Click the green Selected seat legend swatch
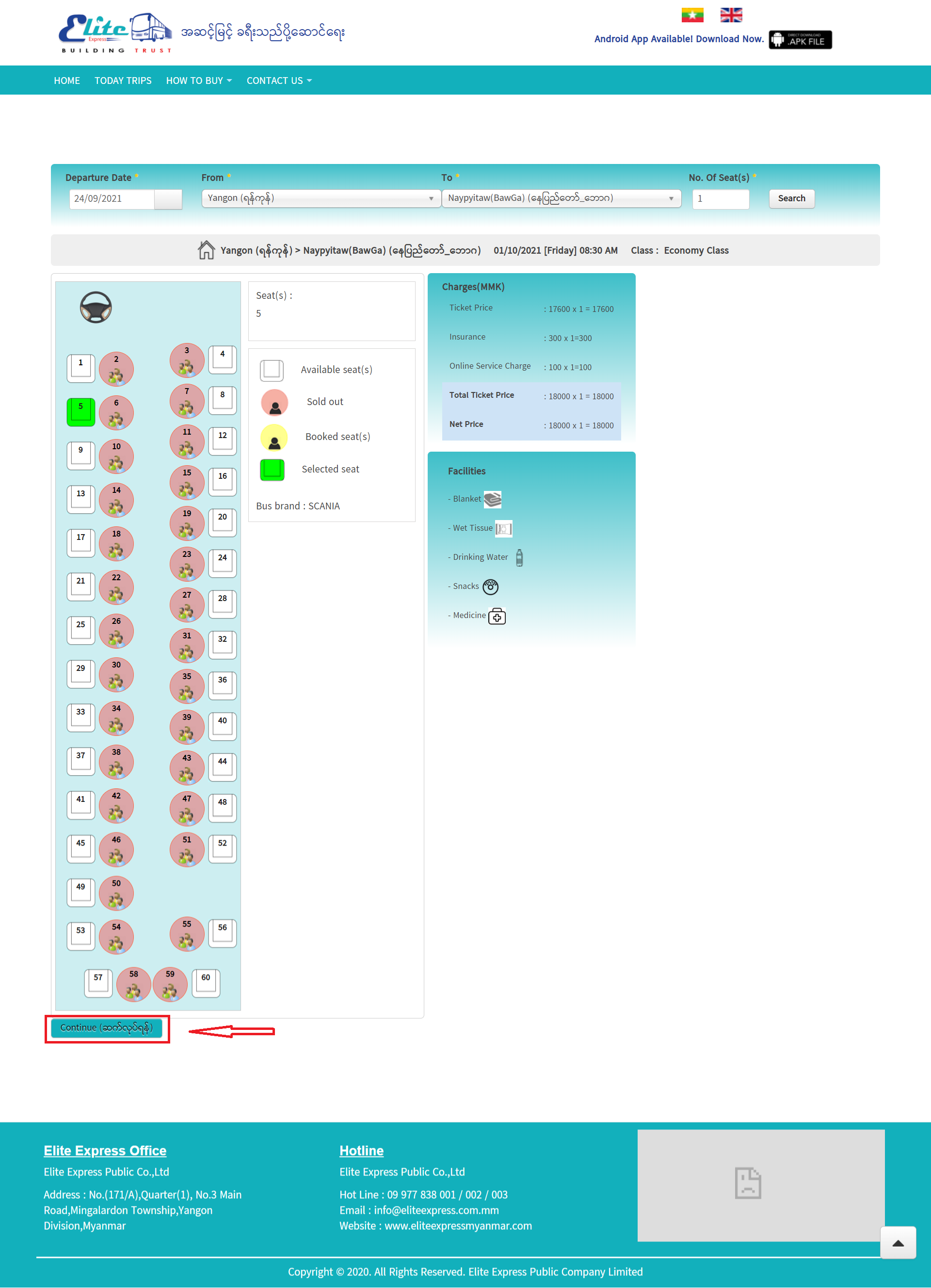 pos(272,470)
